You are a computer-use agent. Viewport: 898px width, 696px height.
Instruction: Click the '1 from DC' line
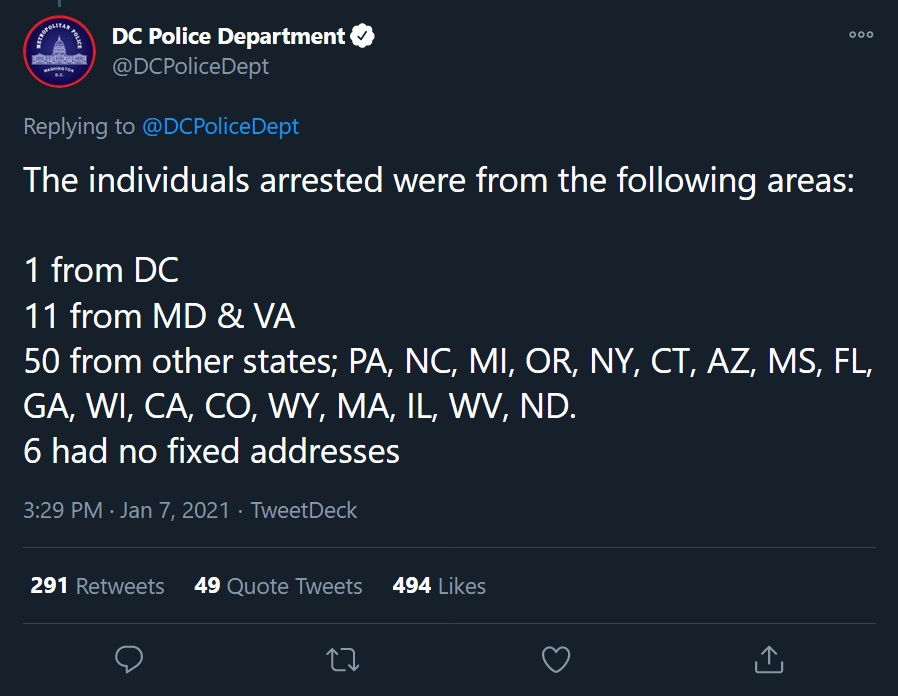101,270
